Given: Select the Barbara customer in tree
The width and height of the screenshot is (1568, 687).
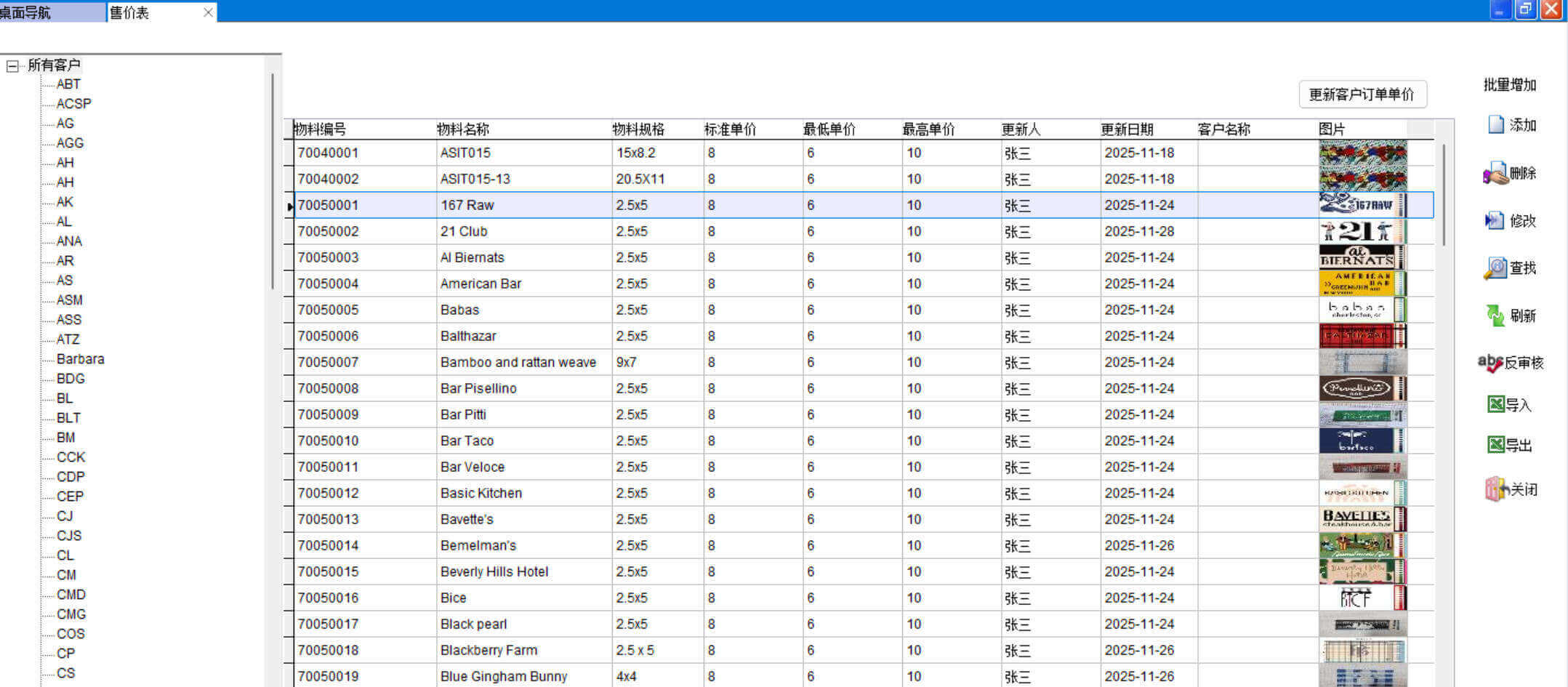Looking at the screenshot, I should (x=80, y=359).
